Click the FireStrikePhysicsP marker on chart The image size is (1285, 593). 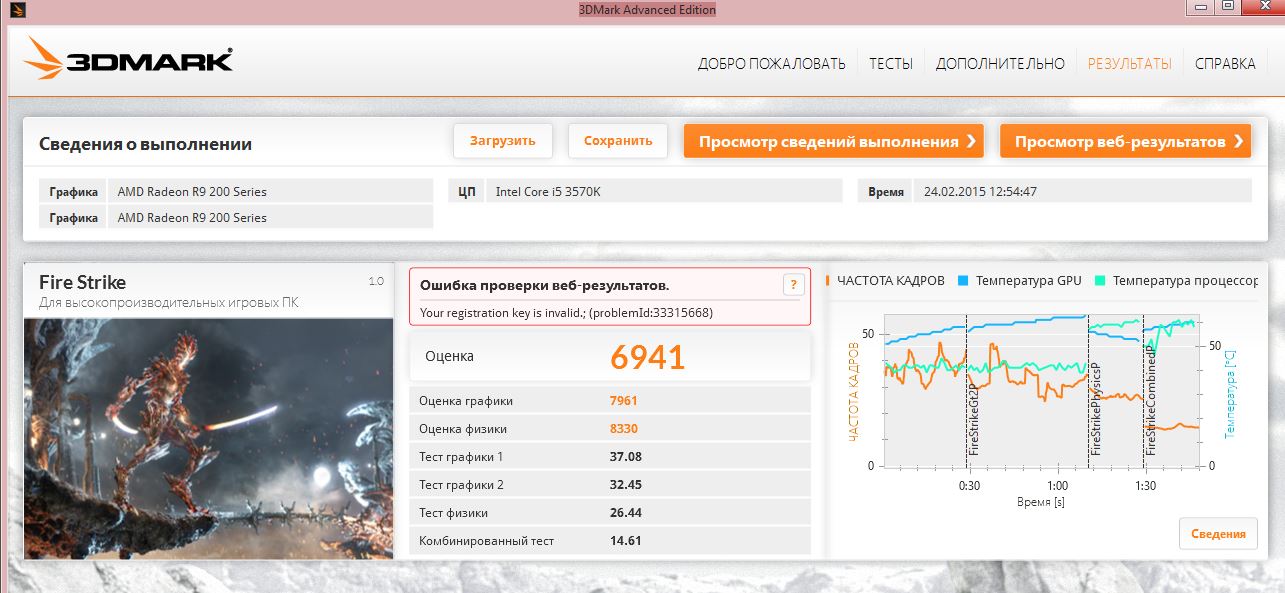pos(1095,408)
